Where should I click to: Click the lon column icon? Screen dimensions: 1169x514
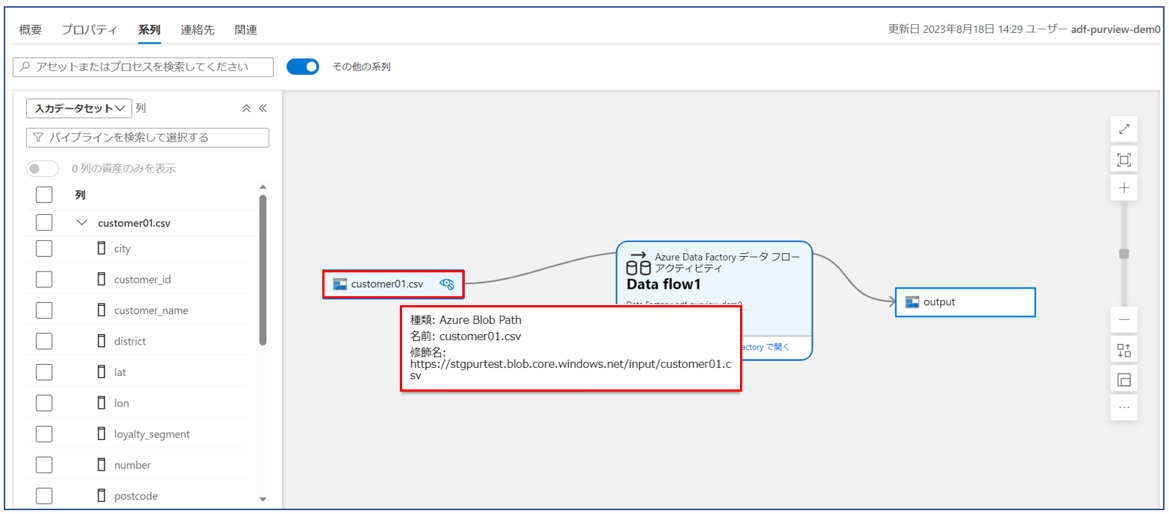tap(102, 403)
